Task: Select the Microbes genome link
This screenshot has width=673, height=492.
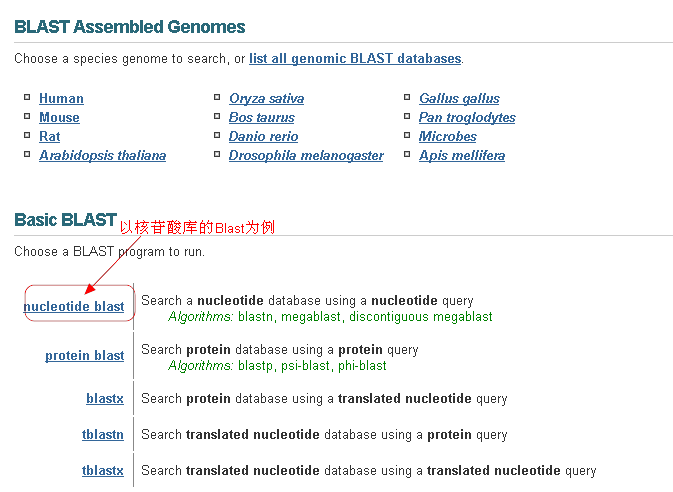Action: pos(447,137)
